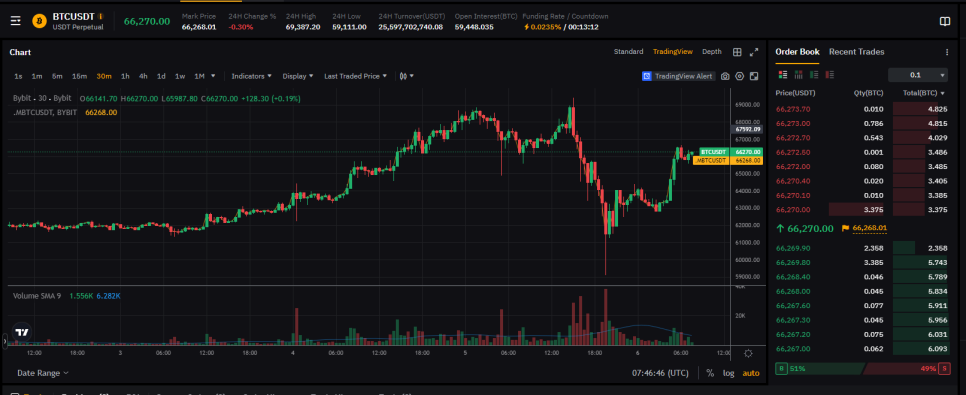
Task: Expand more timeframes dropdown arrow after 1M
Action: 213,76
